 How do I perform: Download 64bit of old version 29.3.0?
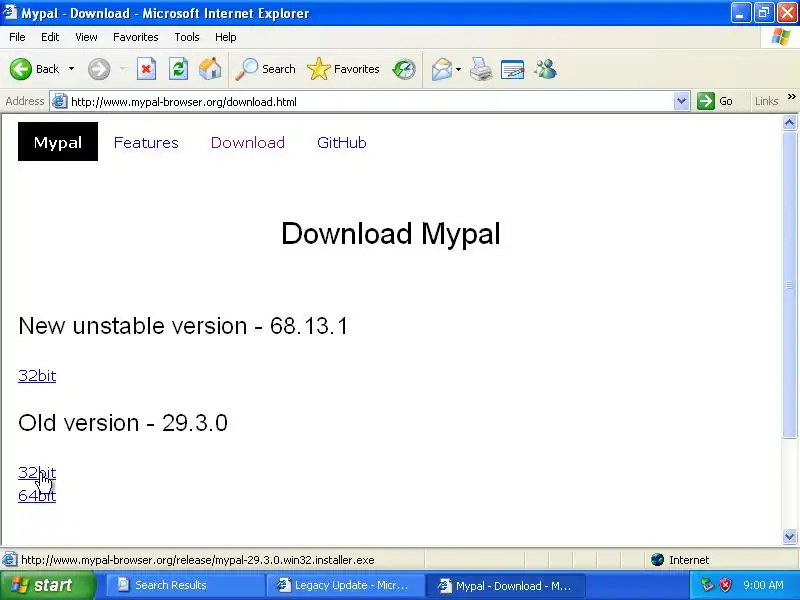[x=37, y=495]
